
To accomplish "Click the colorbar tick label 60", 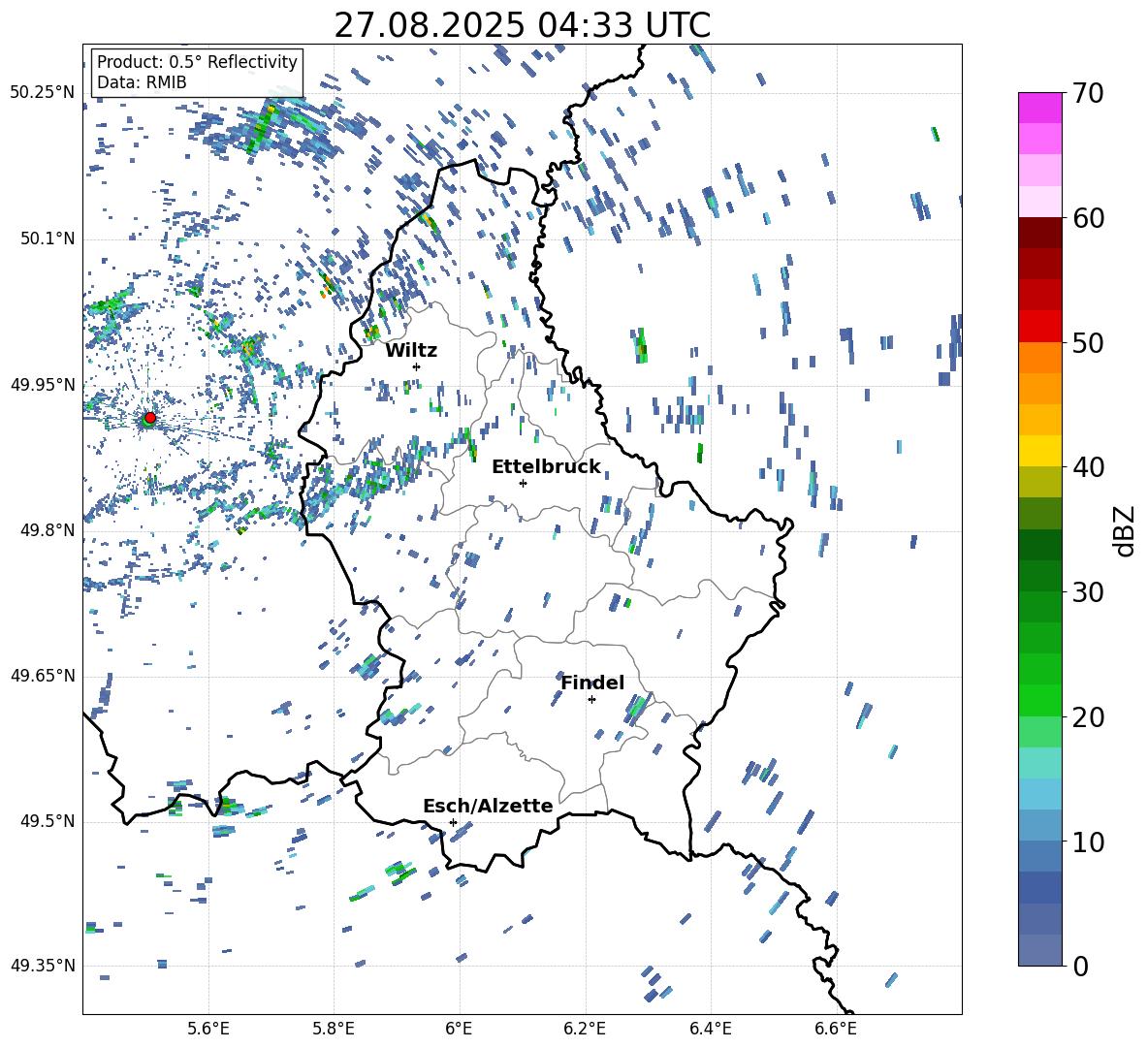I will (1088, 219).
